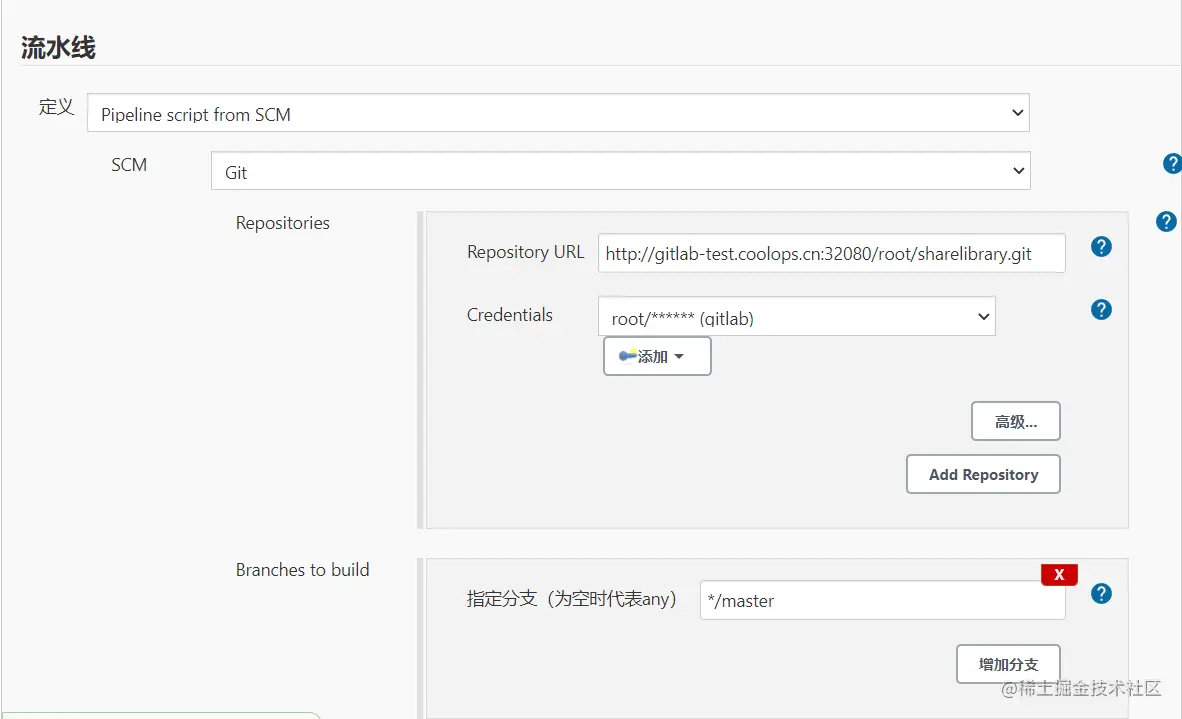Viewport: 1182px width, 719px height.
Task: Focus the Repository URL input field
Action: pos(831,253)
